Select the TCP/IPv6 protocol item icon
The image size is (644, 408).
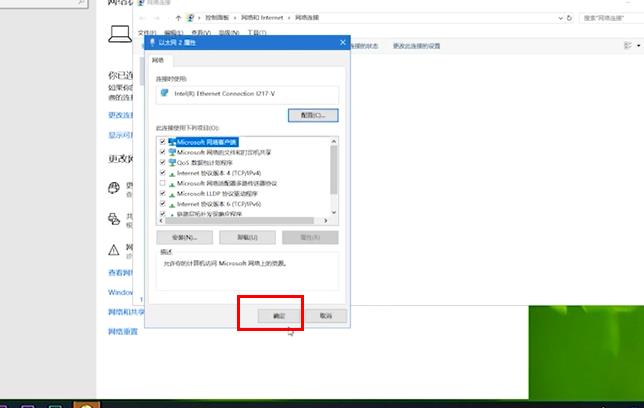point(172,204)
